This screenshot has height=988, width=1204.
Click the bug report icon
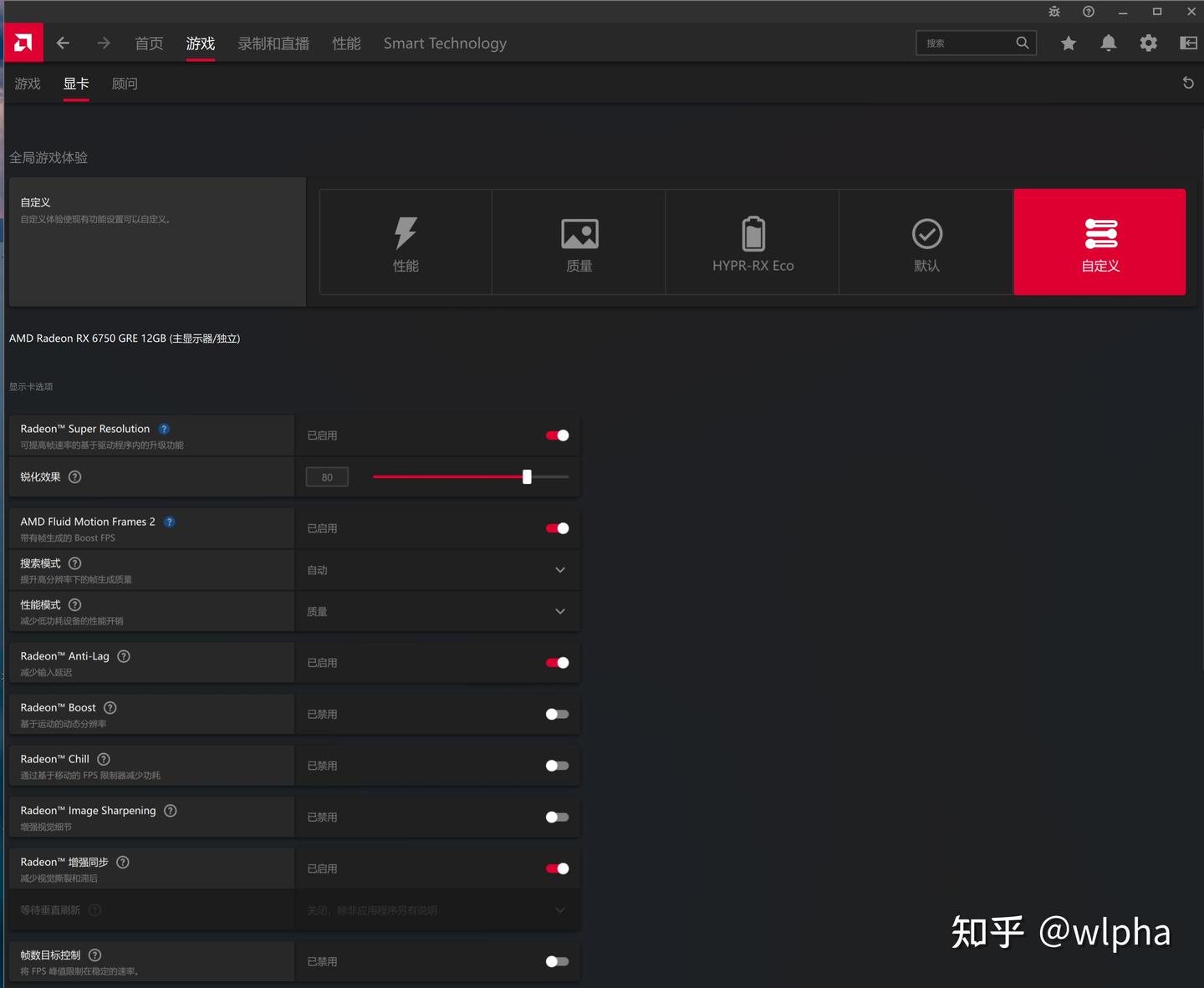pos(1054,12)
